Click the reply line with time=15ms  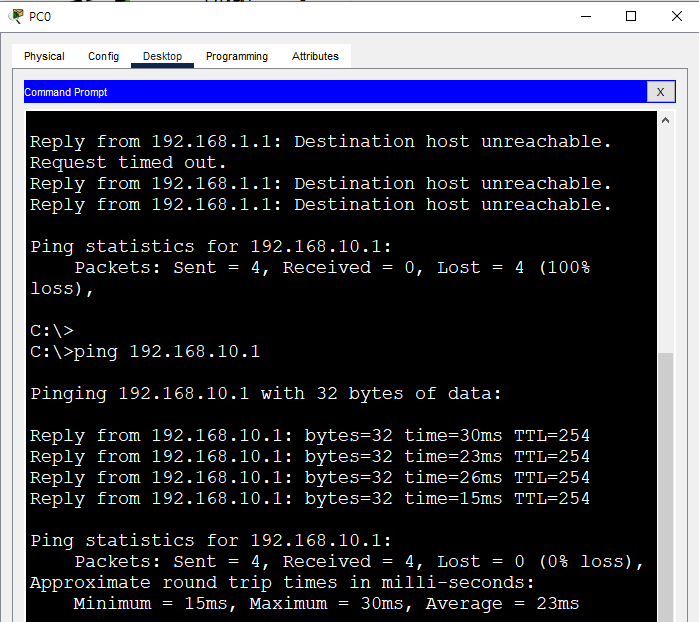point(310,498)
